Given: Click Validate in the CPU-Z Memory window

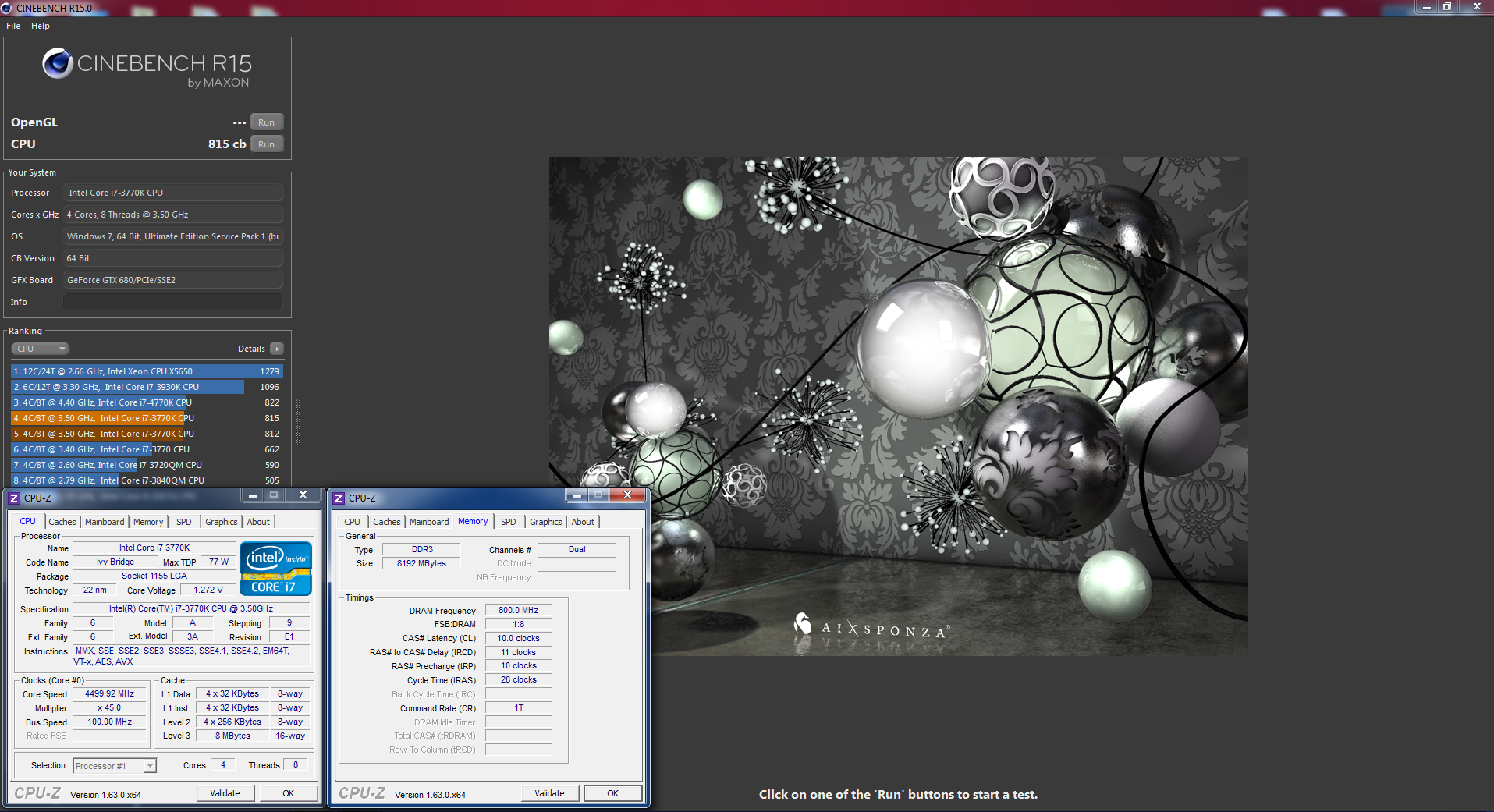Looking at the screenshot, I should coord(549,793).
